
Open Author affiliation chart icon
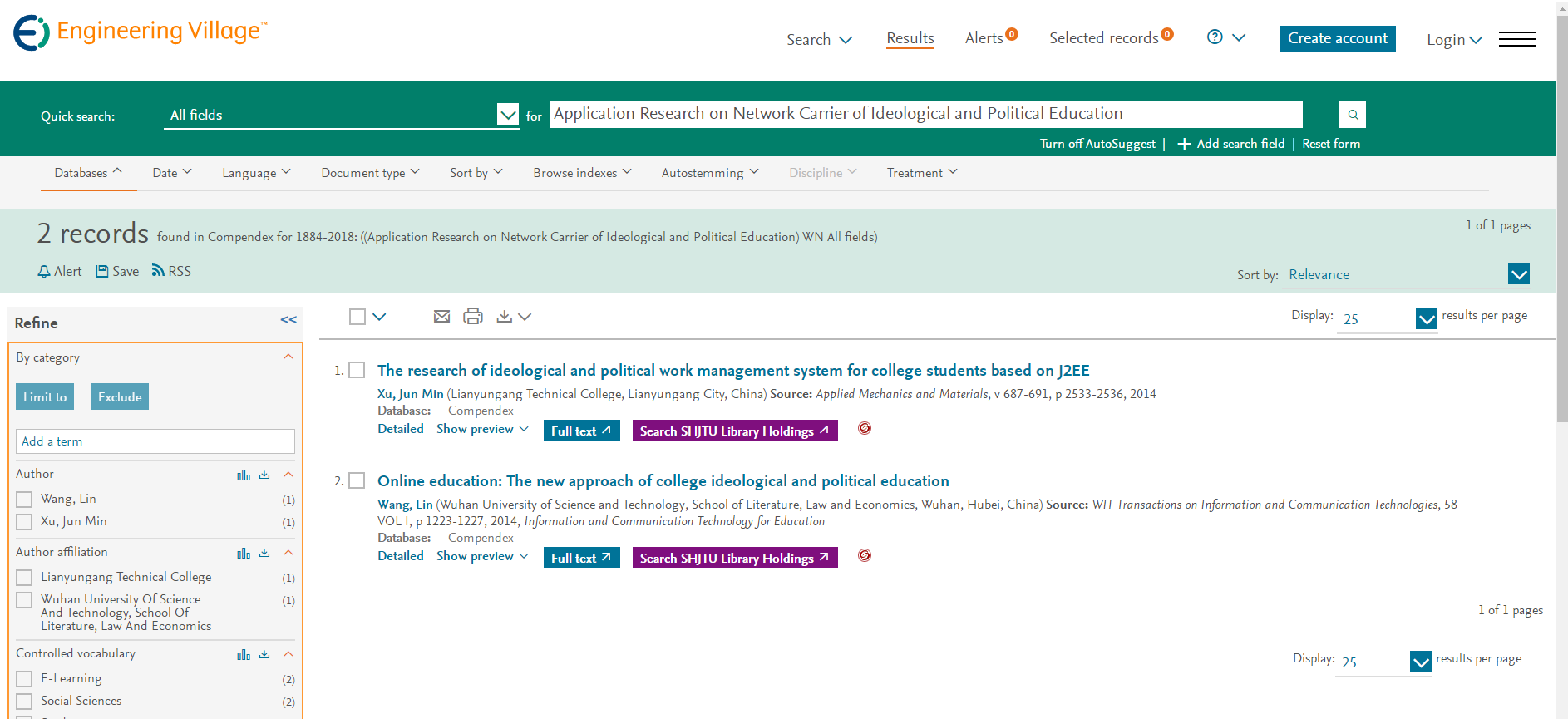pos(244,553)
